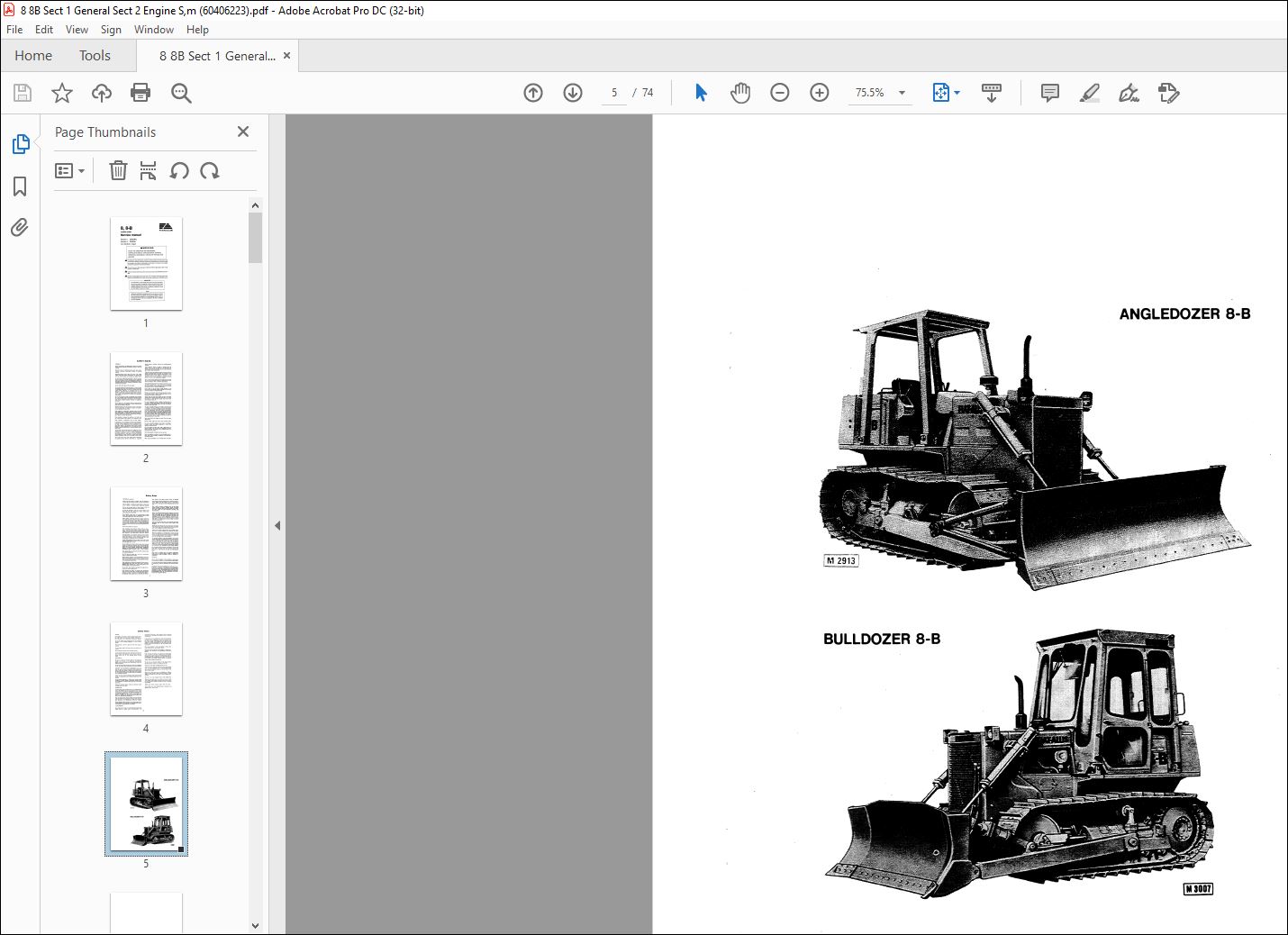Open the Stamp/redact tool icon

point(1169,93)
